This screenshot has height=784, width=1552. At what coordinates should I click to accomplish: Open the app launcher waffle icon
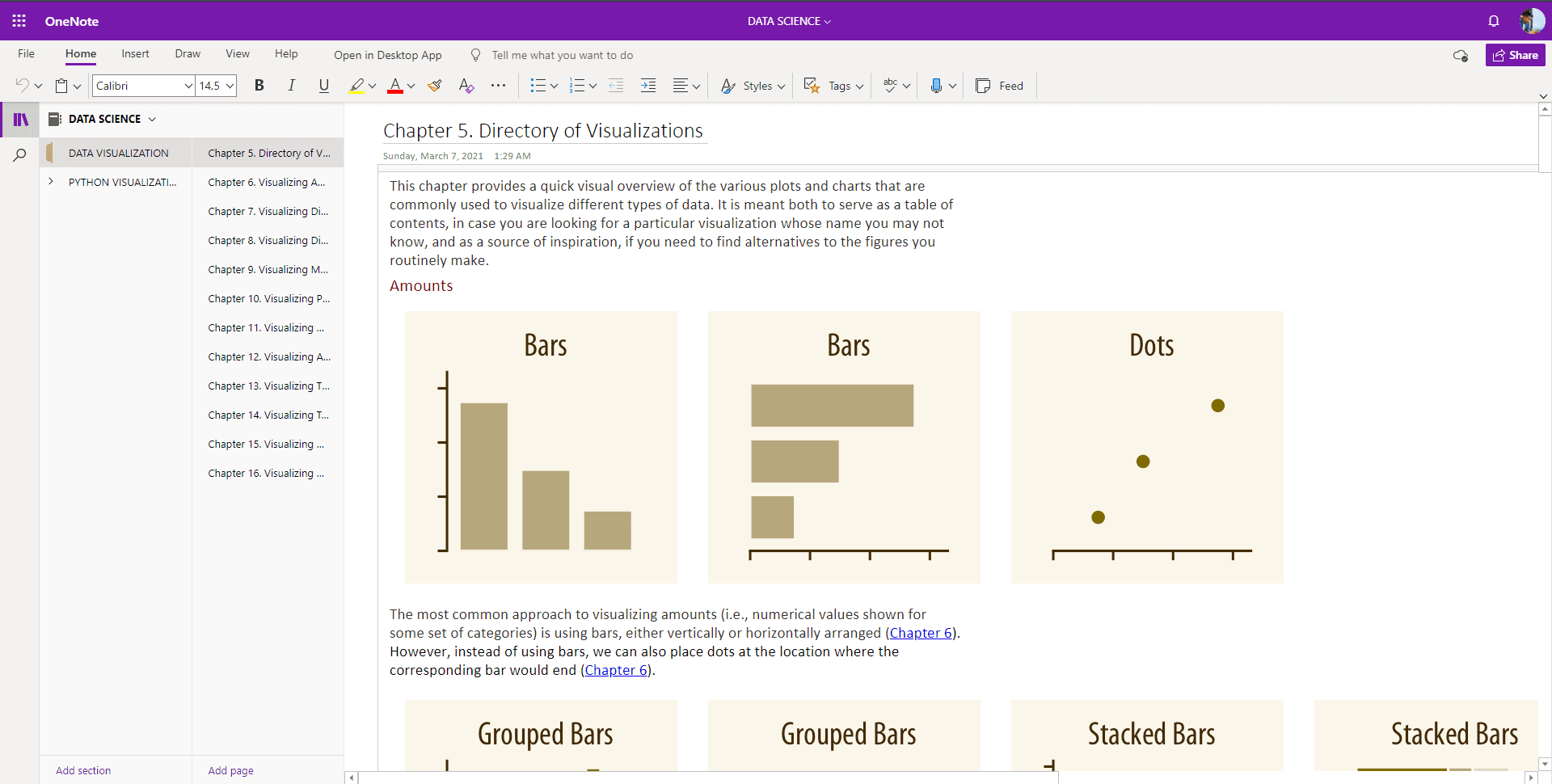pos(19,21)
